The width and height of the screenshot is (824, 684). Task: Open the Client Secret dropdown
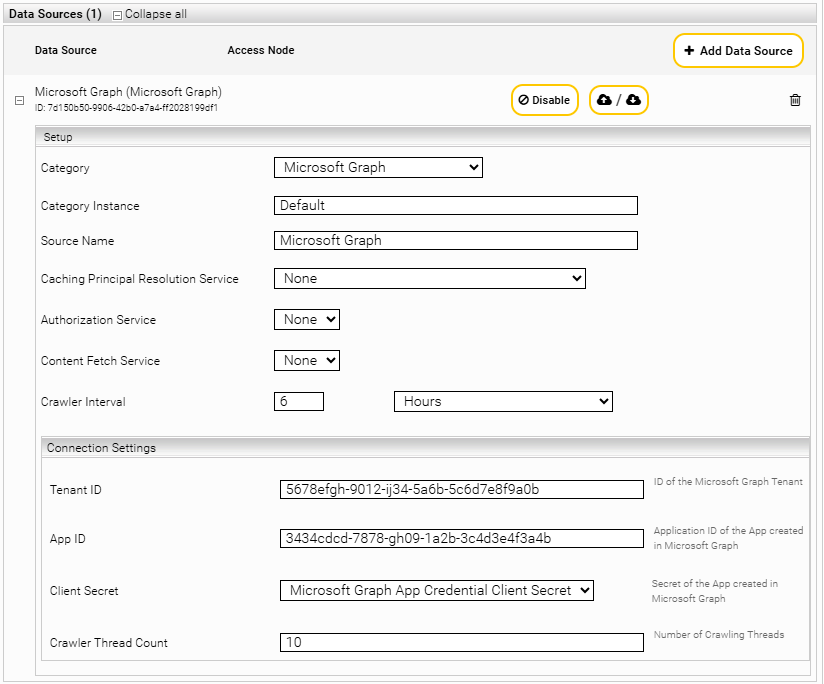(x=436, y=591)
